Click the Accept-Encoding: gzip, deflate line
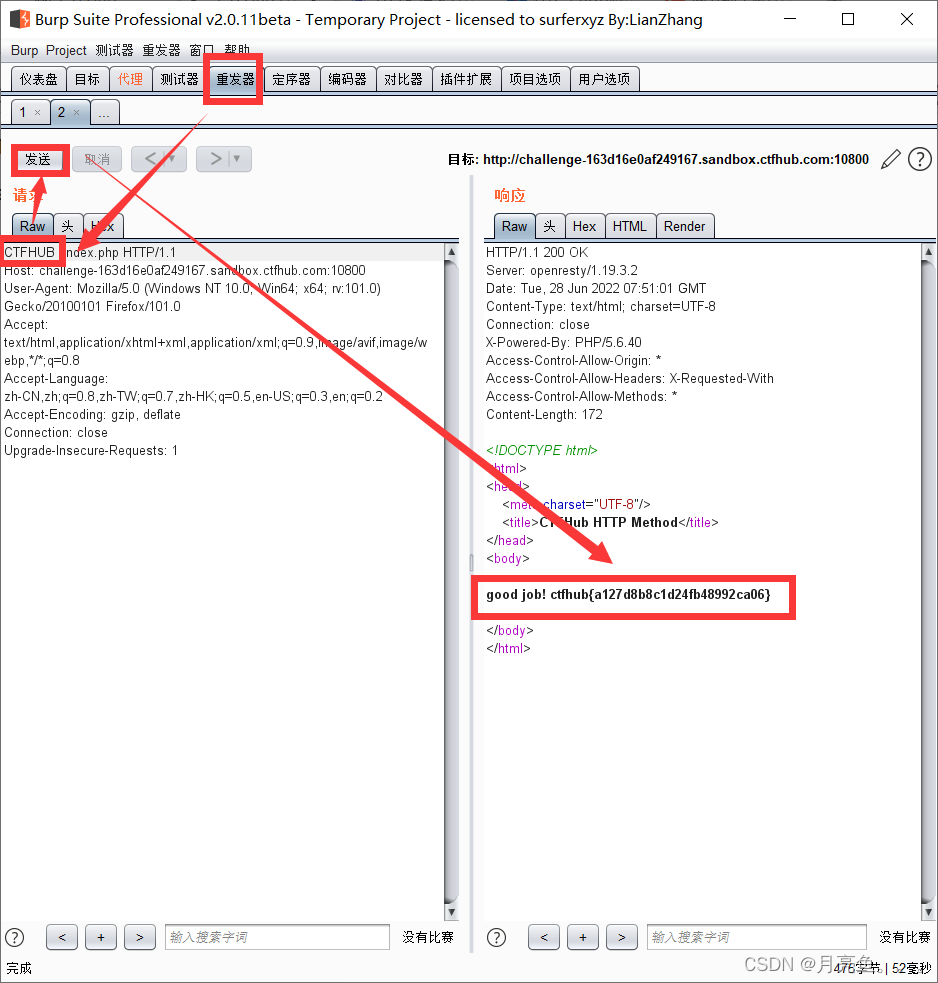Image resolution: width=938 pixels, height=983 pixels. [x=92, y=414]
